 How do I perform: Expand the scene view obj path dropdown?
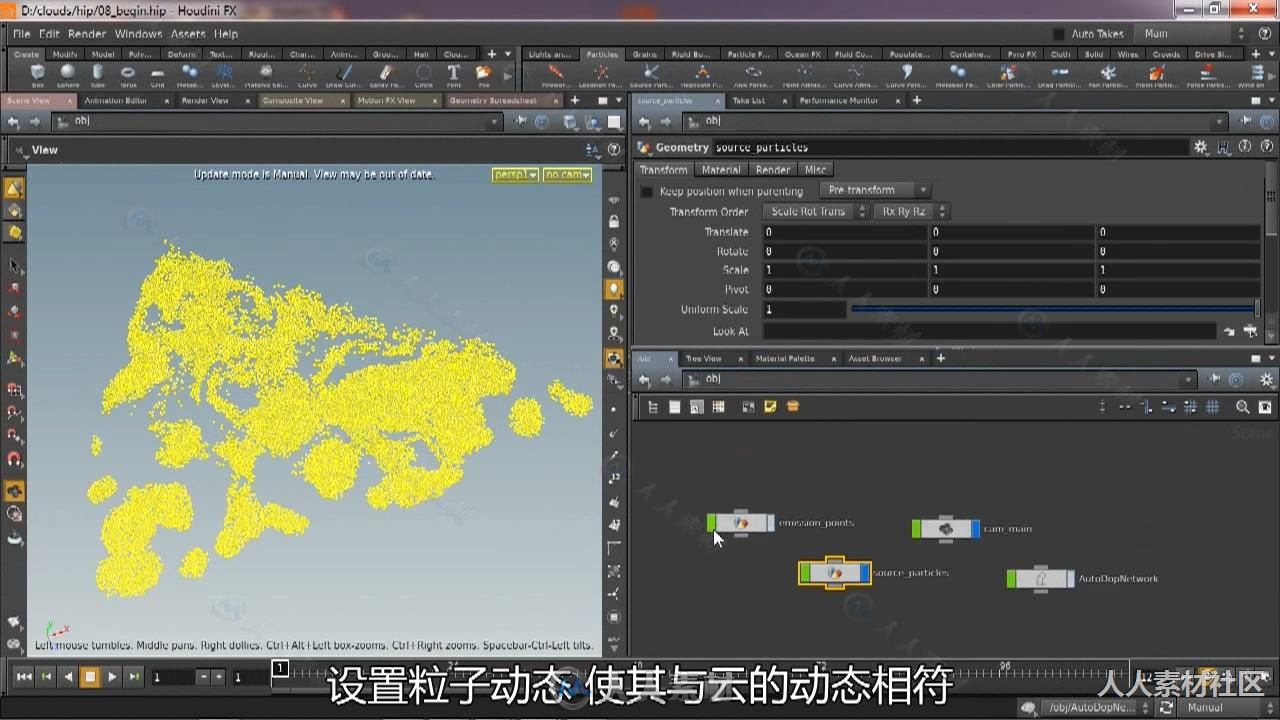[495, 122]
